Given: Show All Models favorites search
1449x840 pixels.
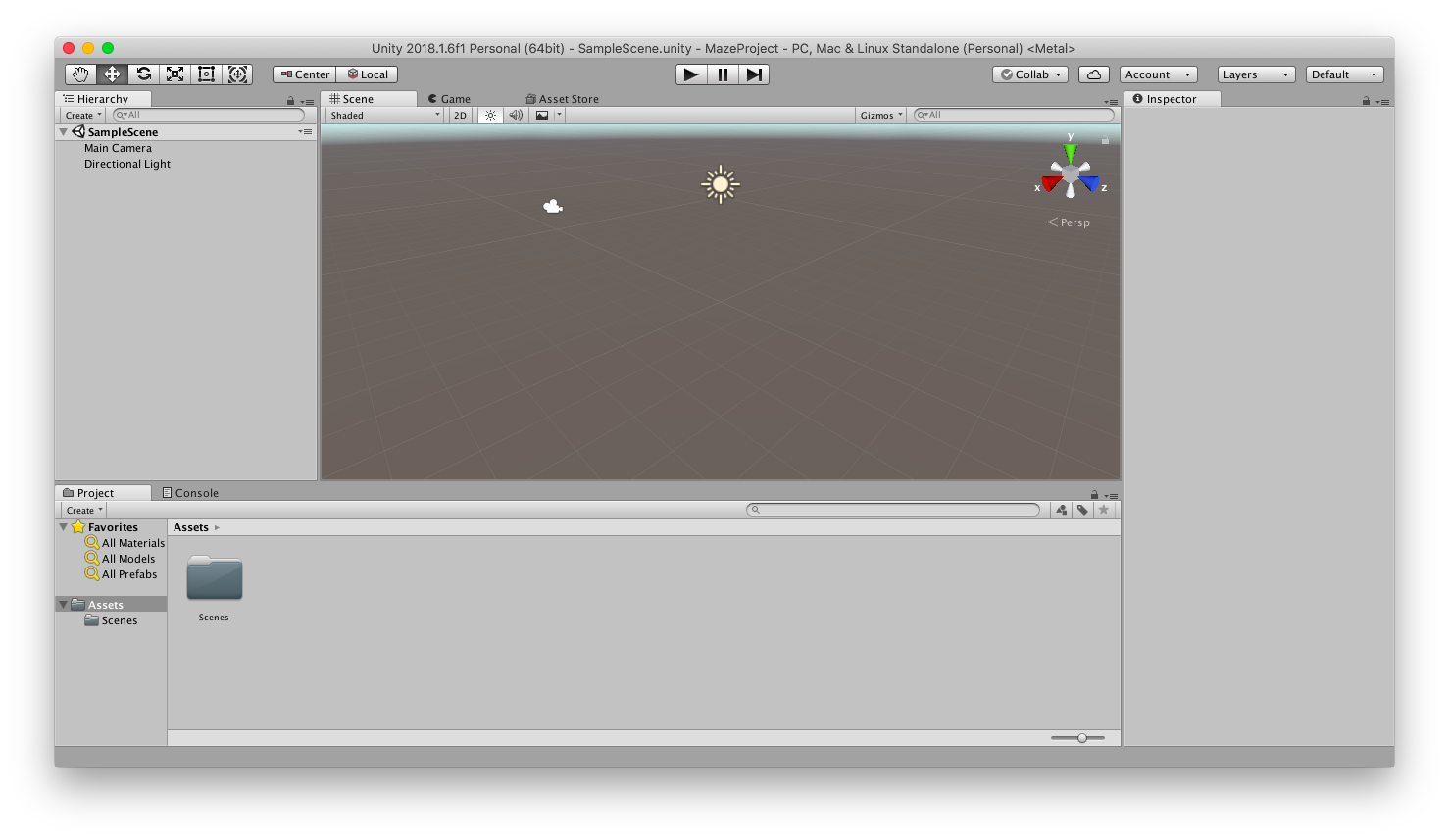Looking at the screenshot, I should (x=120, y=559).
